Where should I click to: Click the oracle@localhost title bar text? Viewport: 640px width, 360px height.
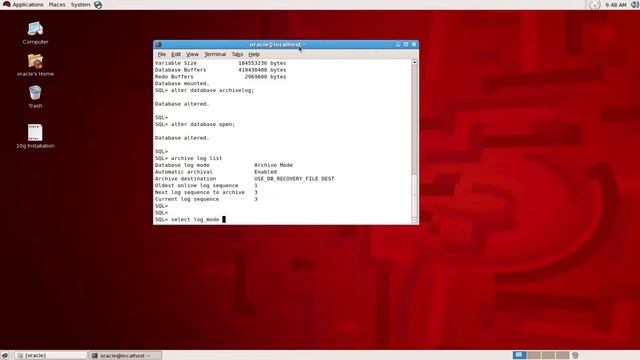coord(278,44)
